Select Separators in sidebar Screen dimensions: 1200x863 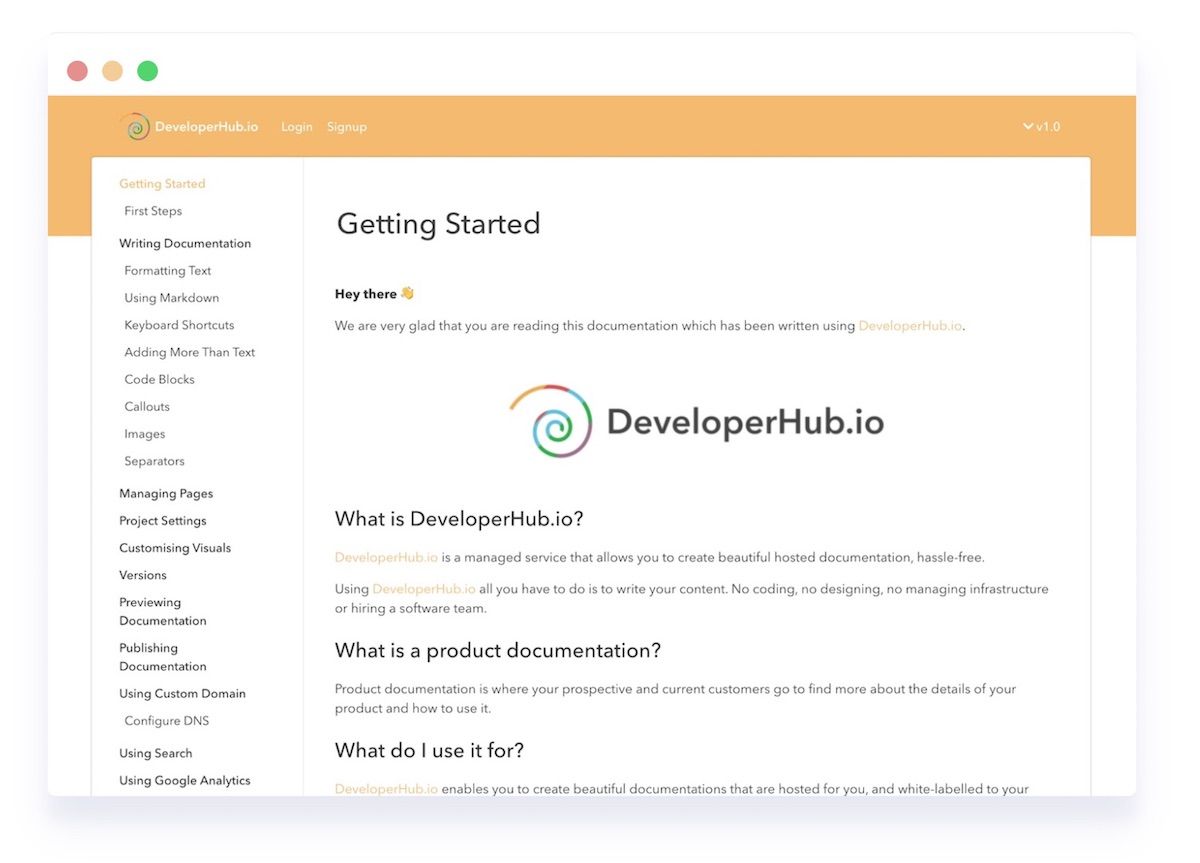click(x=154, y=461)
